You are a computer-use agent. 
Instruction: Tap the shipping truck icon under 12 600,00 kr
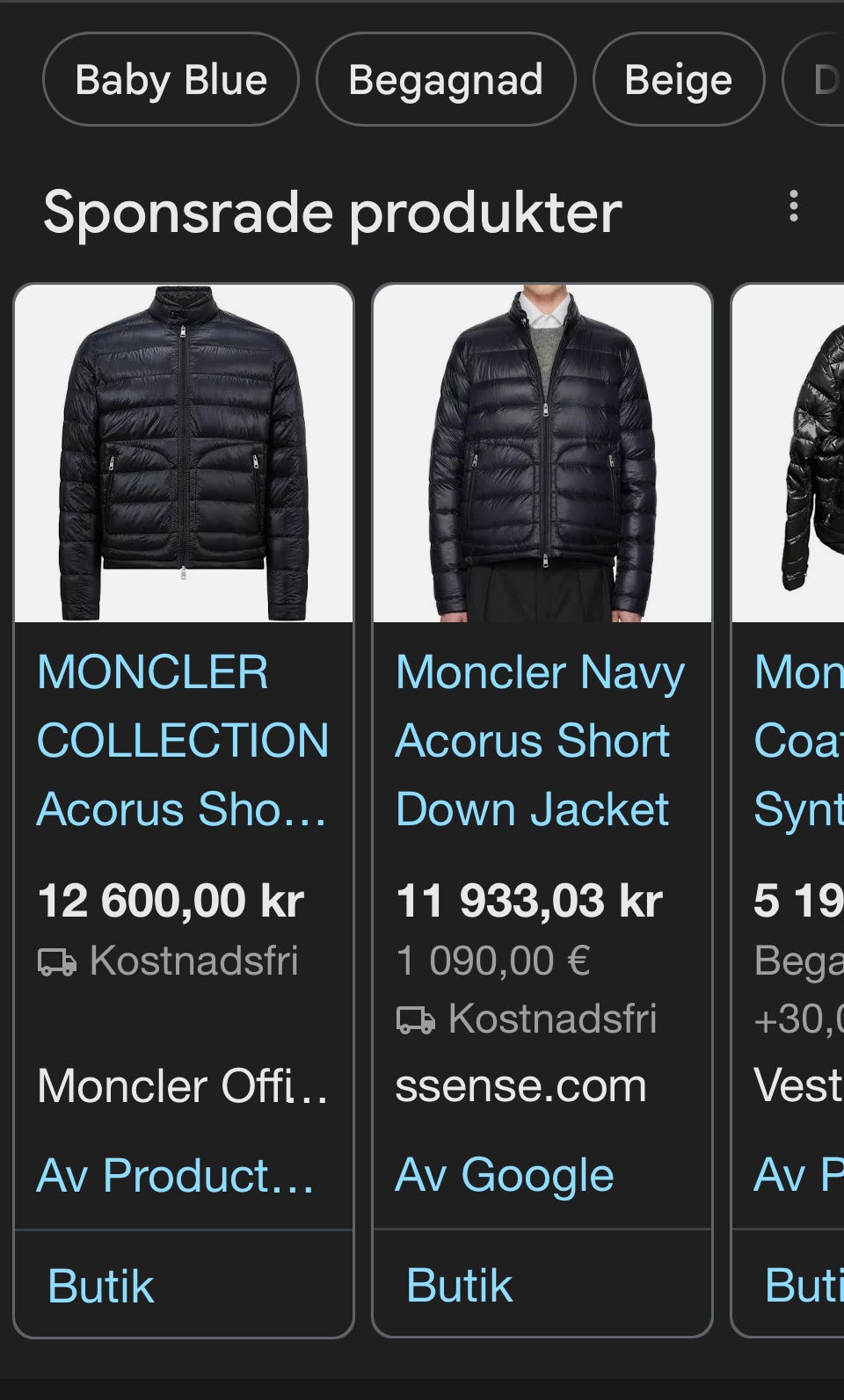[x=56, y=962]
